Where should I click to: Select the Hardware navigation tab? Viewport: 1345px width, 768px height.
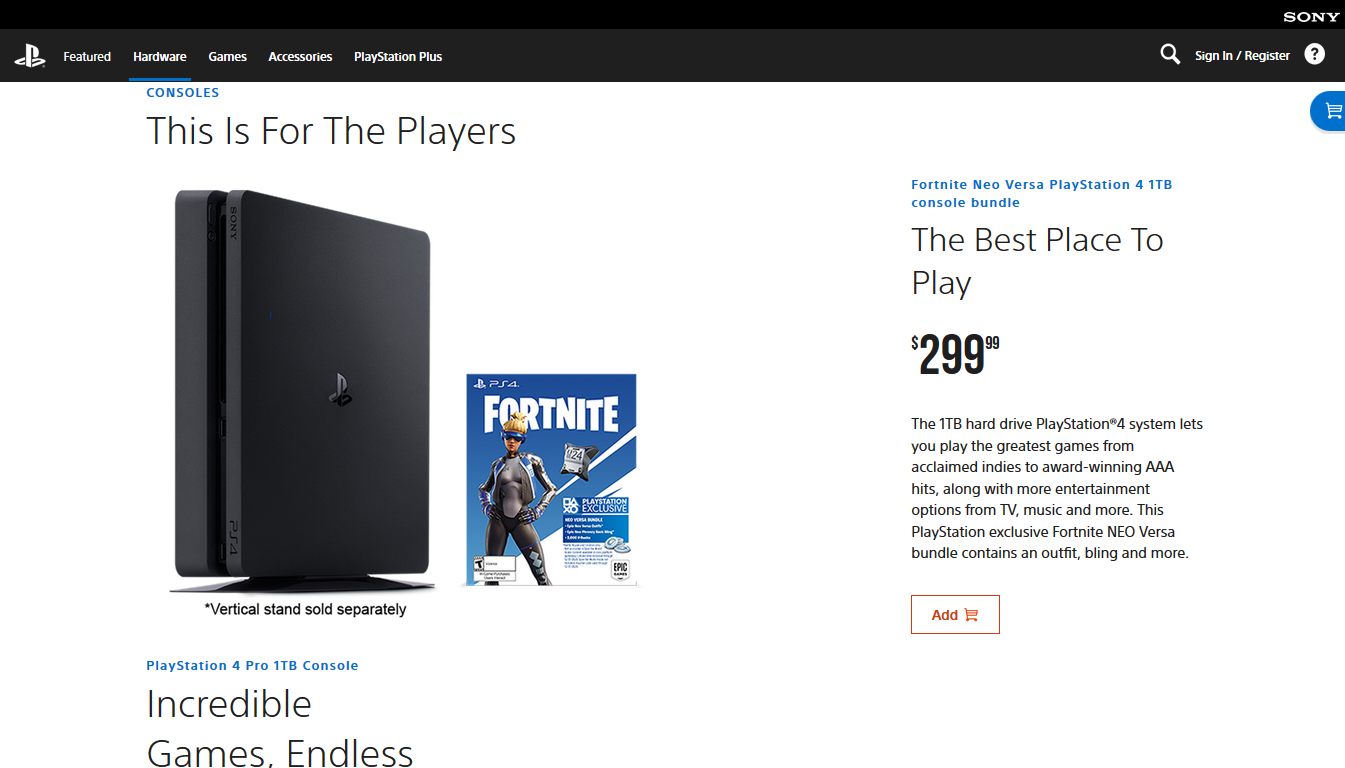coord(160,57)
